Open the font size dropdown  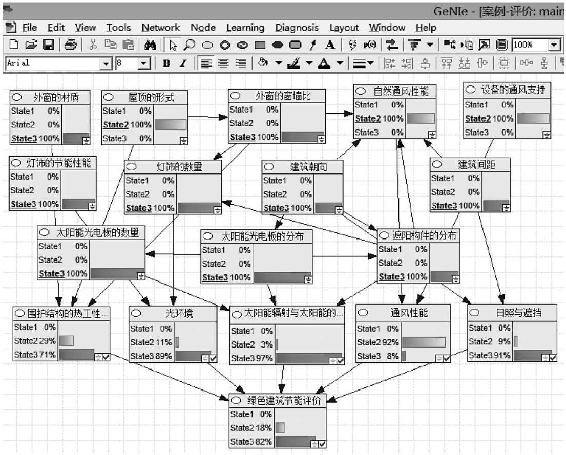click(x=144, y=64)
